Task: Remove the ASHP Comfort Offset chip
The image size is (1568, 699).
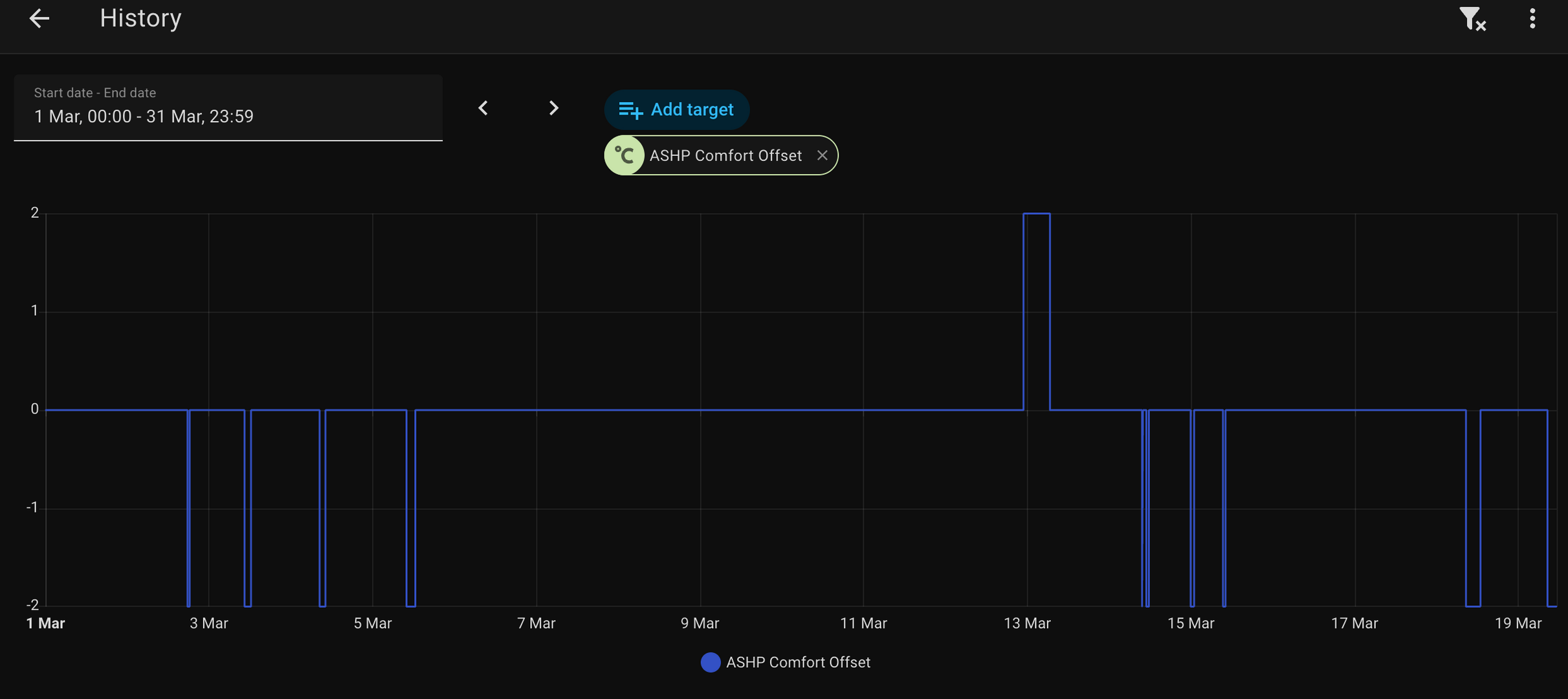Action: click(822, 155)
